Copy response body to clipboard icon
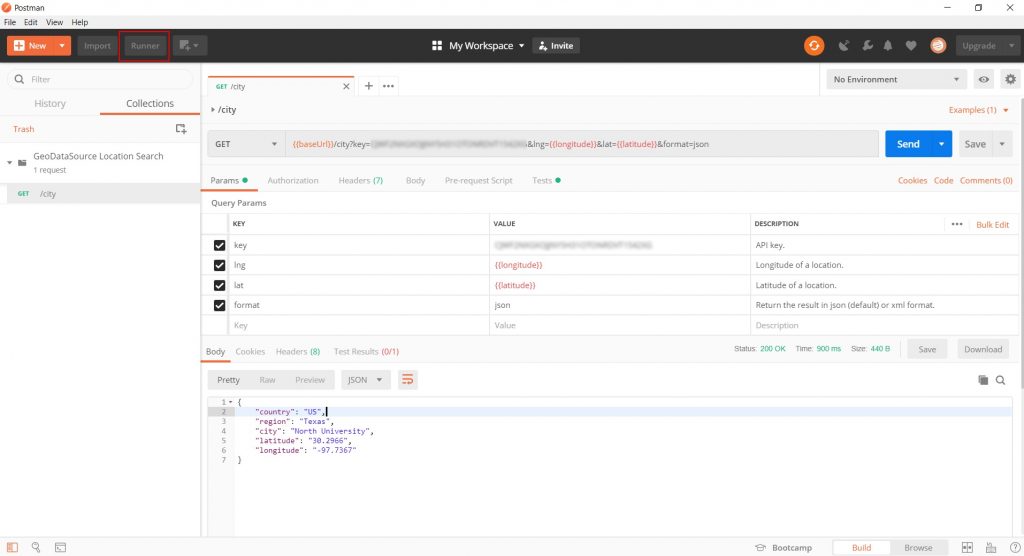 tap(983, 380)
